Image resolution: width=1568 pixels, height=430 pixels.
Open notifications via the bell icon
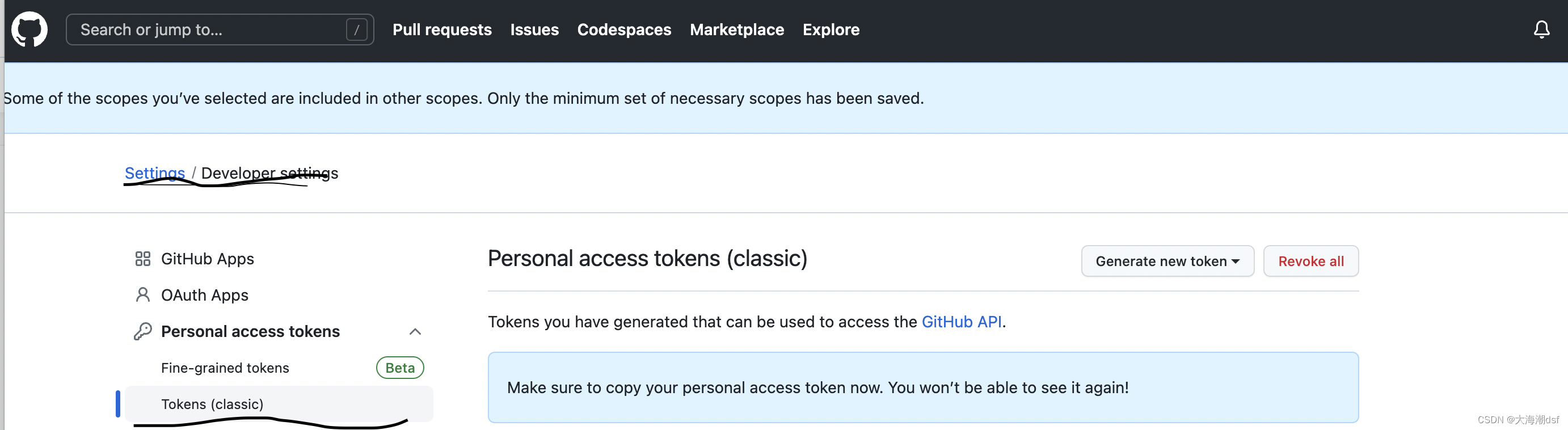[1541, 29]
